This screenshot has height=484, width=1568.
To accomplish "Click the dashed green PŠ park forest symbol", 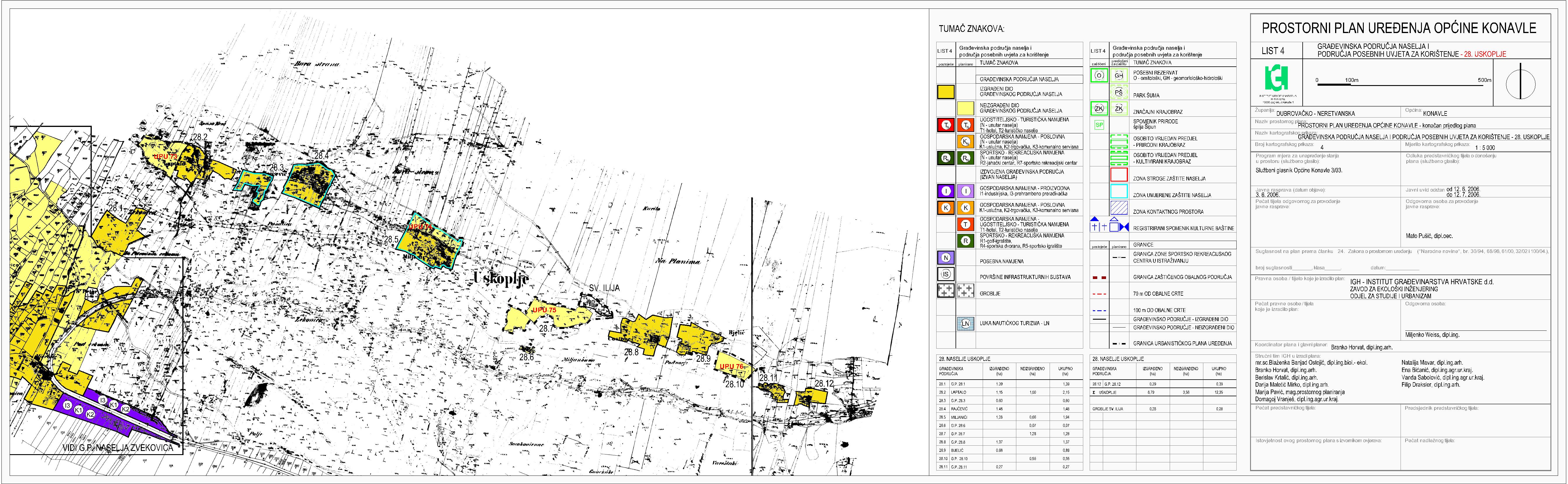I will (x=1119, y=93).
